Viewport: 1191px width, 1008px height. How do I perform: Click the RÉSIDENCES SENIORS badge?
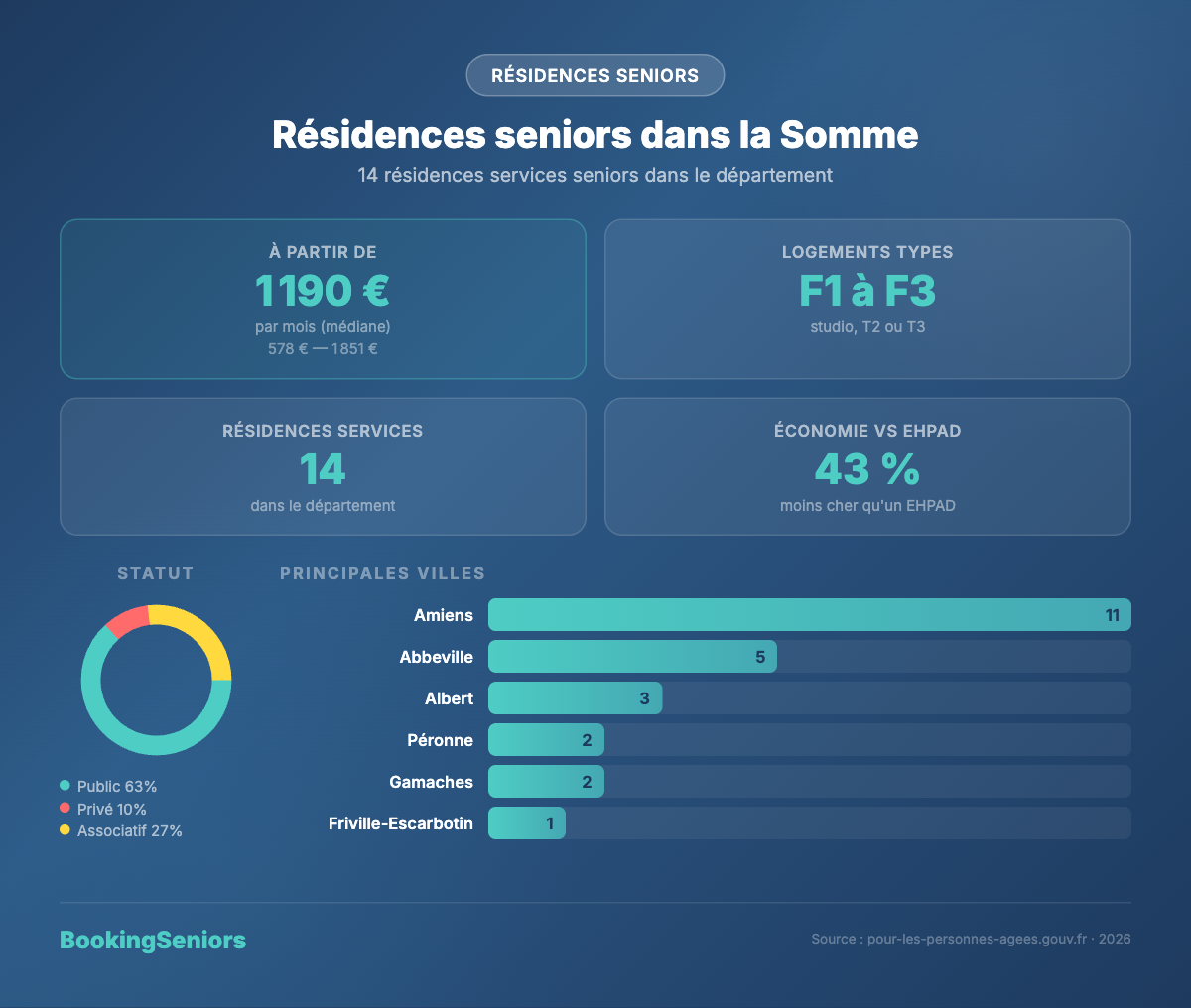pyautogui.click(x=595, y=74)
